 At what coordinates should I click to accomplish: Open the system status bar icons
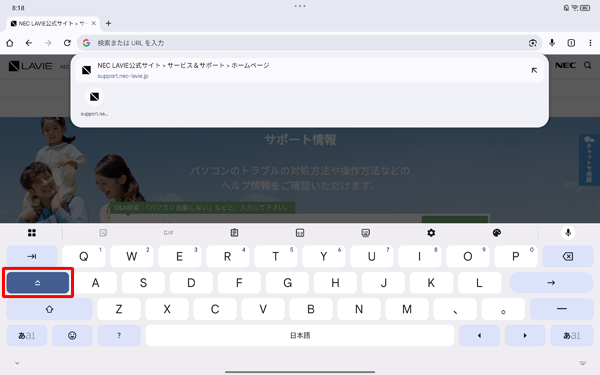click(x=577, y=8)
